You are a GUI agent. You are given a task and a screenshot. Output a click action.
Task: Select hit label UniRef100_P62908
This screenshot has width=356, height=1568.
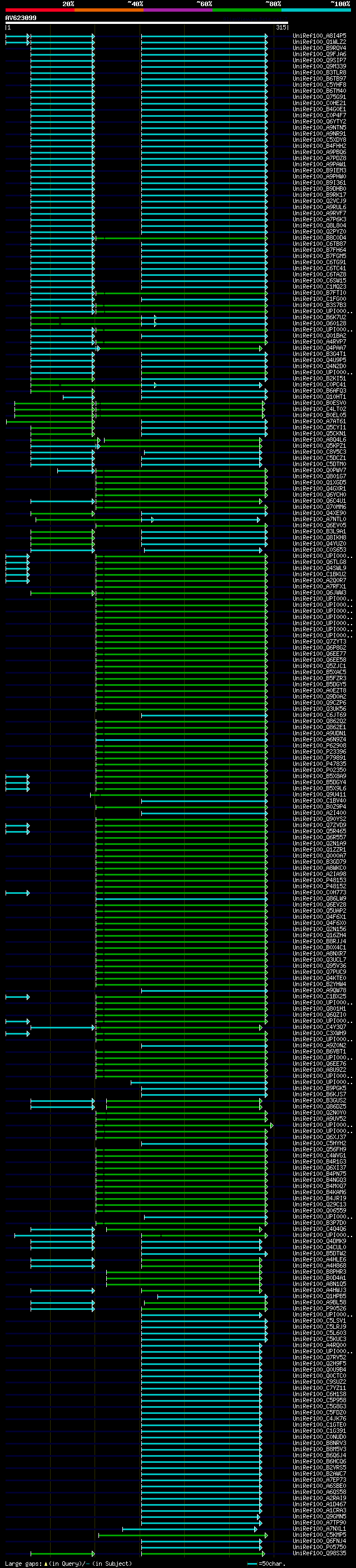point(319,746)
